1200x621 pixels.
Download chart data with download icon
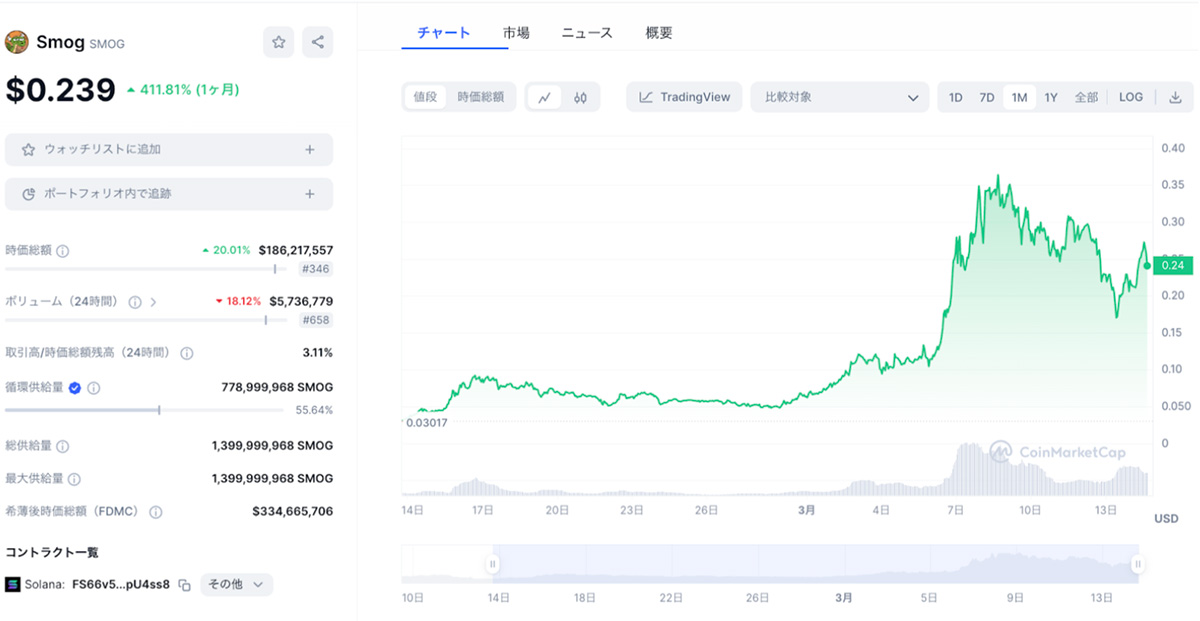click(1175, 97)
